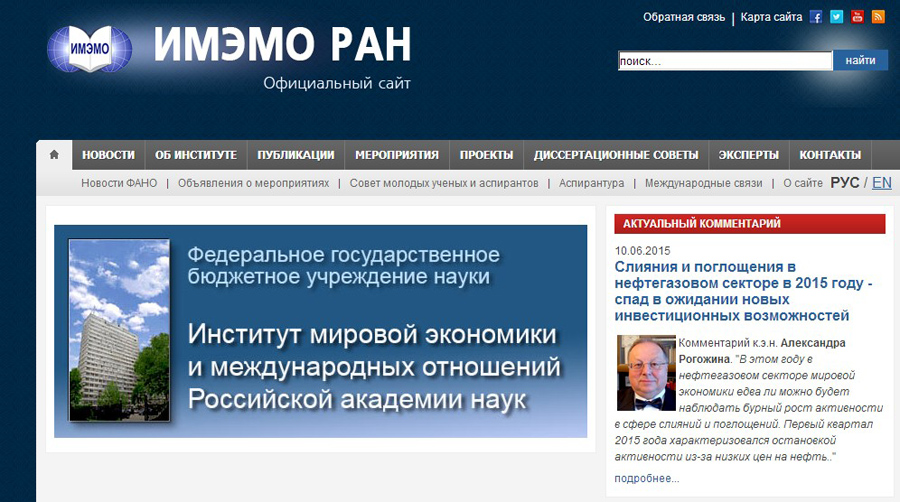Screen dimensions: 900x502
Task: Click the 10.06.2015 article date
Action: pyautogui.click(x=642, y=251)
